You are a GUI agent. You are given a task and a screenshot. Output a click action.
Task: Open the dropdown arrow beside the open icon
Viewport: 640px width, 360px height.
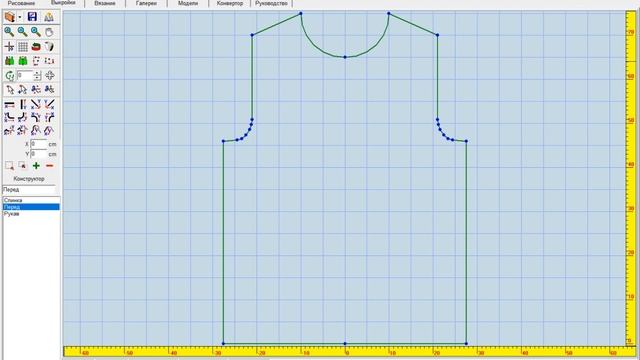[x=20, y=18]
